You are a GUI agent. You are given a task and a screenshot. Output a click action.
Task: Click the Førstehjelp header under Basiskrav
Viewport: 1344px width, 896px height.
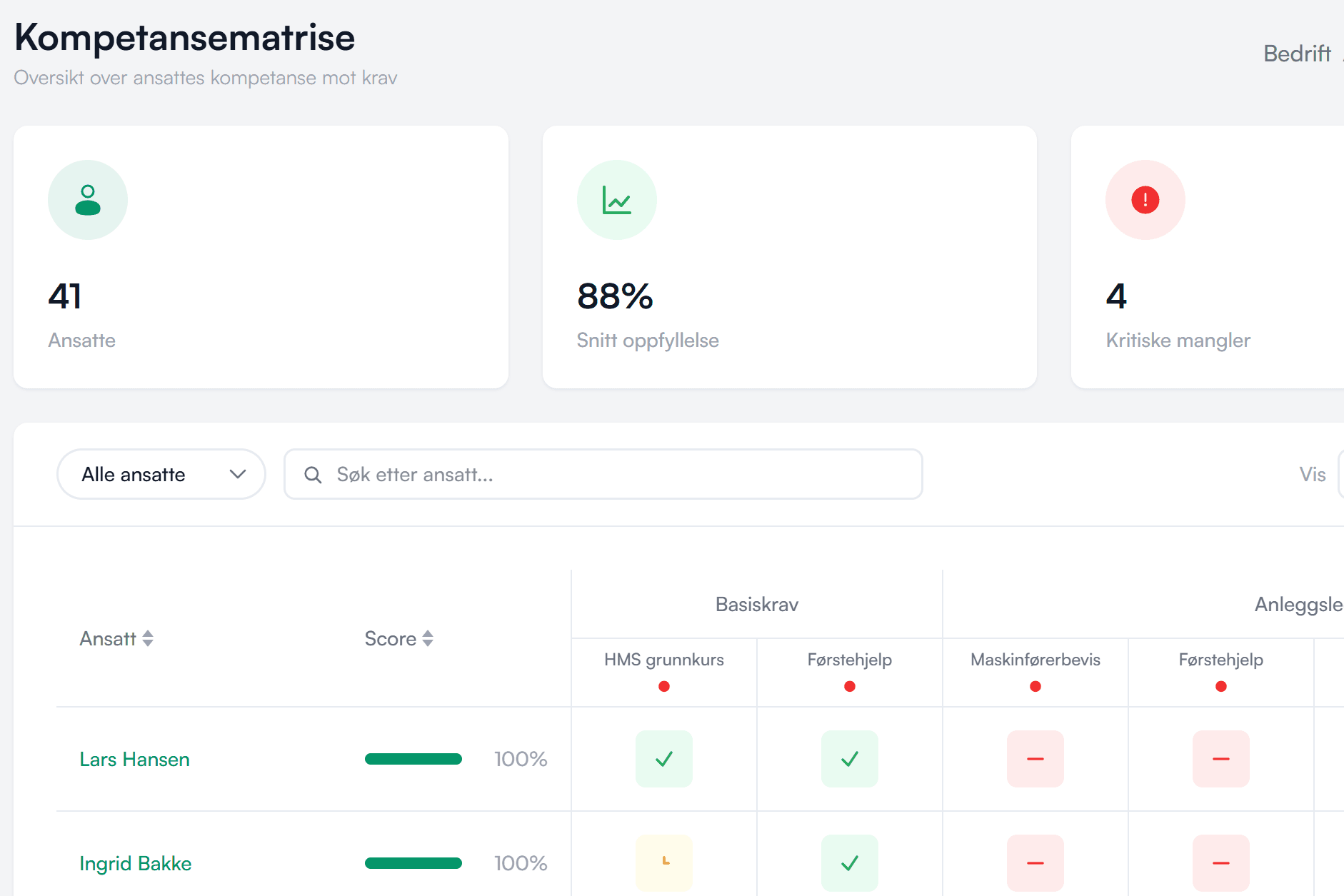point(850,660)
